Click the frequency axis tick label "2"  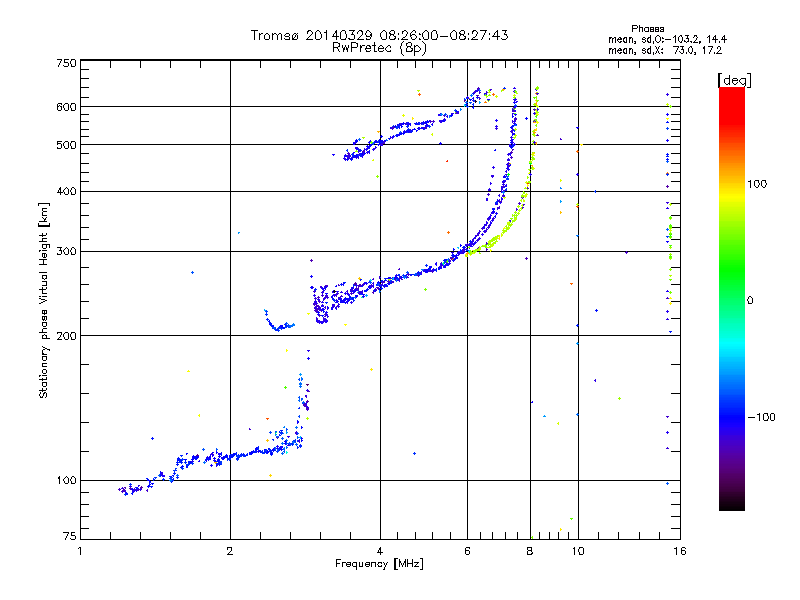pyautogui.click(x=230, y=551)
